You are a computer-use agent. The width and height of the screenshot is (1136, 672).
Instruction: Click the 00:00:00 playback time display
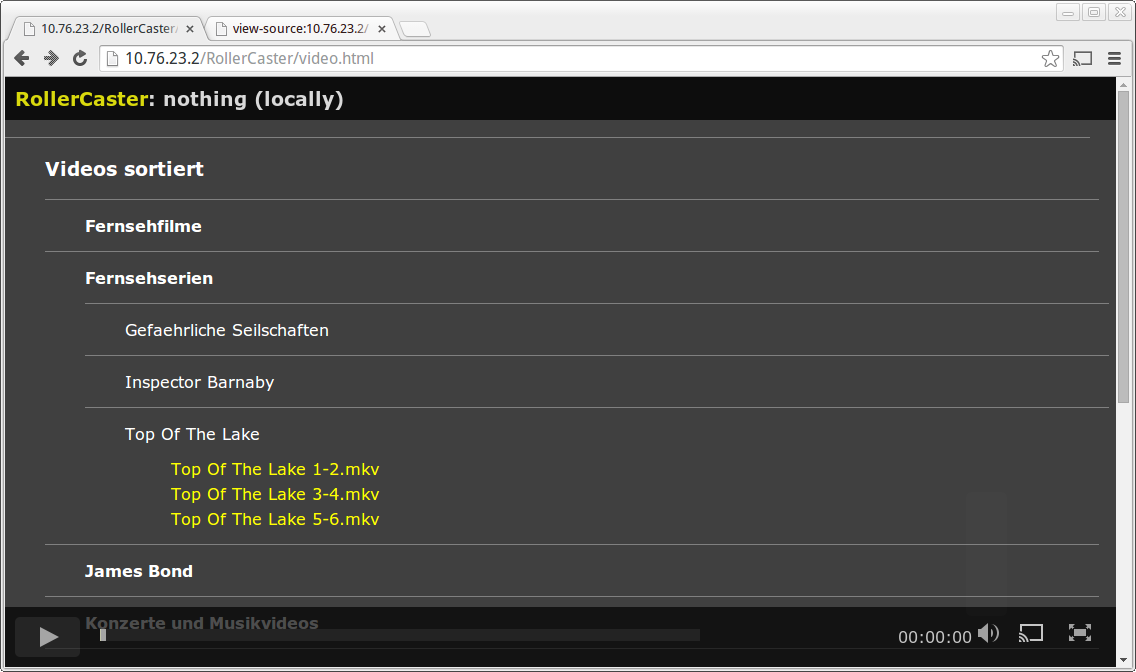935,637
